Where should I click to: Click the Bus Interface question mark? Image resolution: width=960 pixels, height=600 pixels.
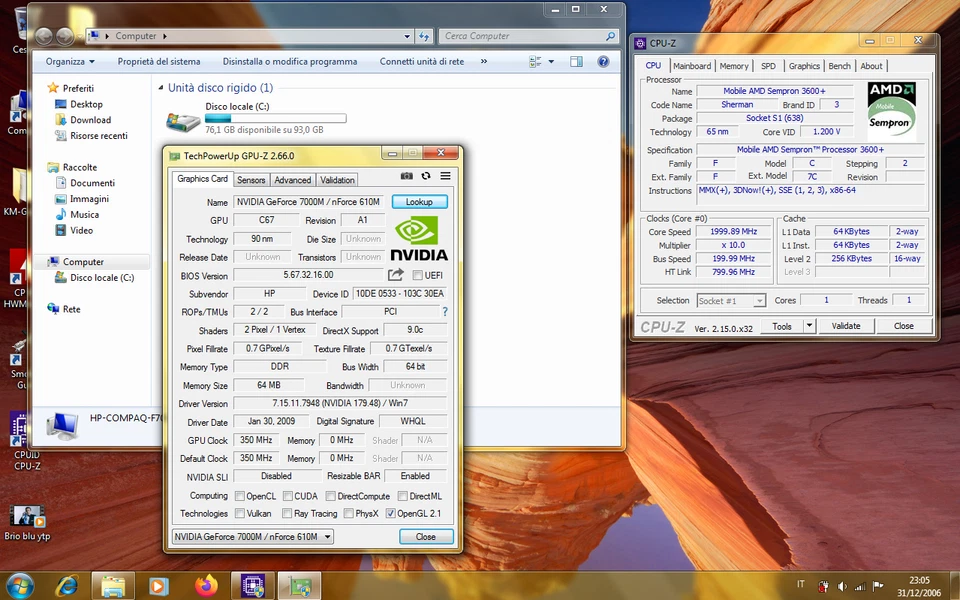445,312
